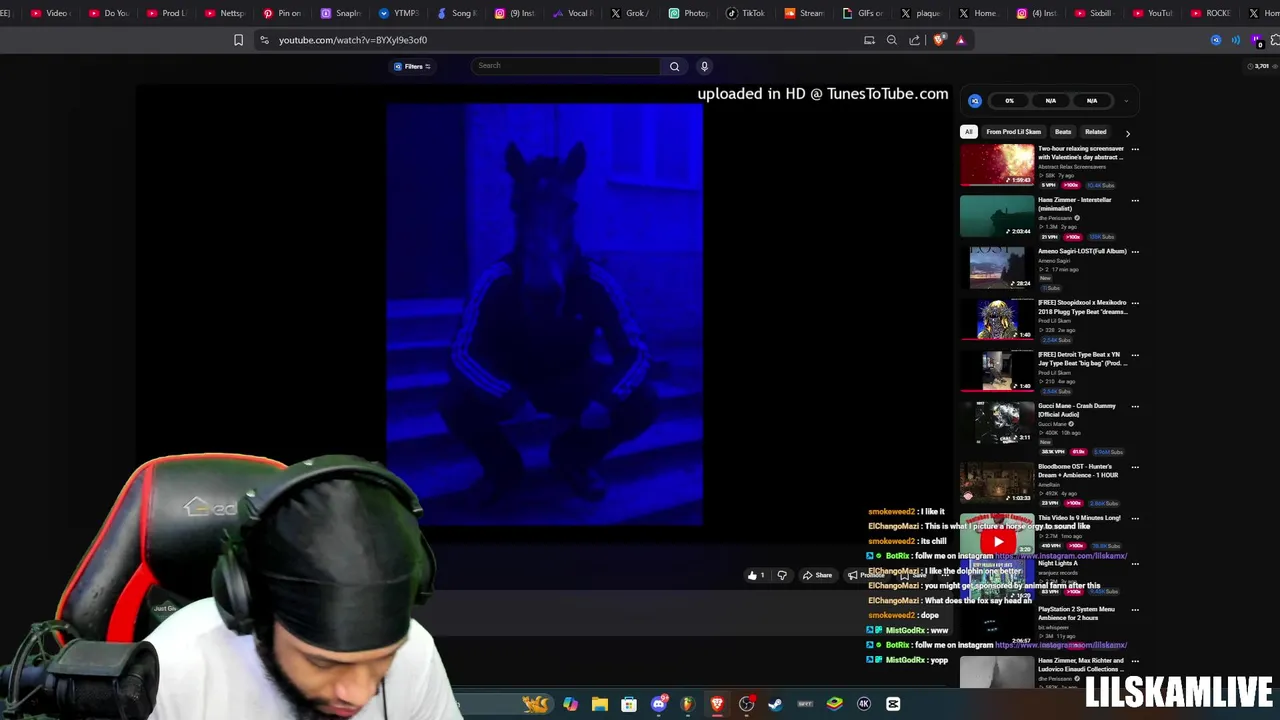Viewport: 1280px width, 720px height.
Task: Click the zoom magnifier icon in address bar
Action: (892, 40)
